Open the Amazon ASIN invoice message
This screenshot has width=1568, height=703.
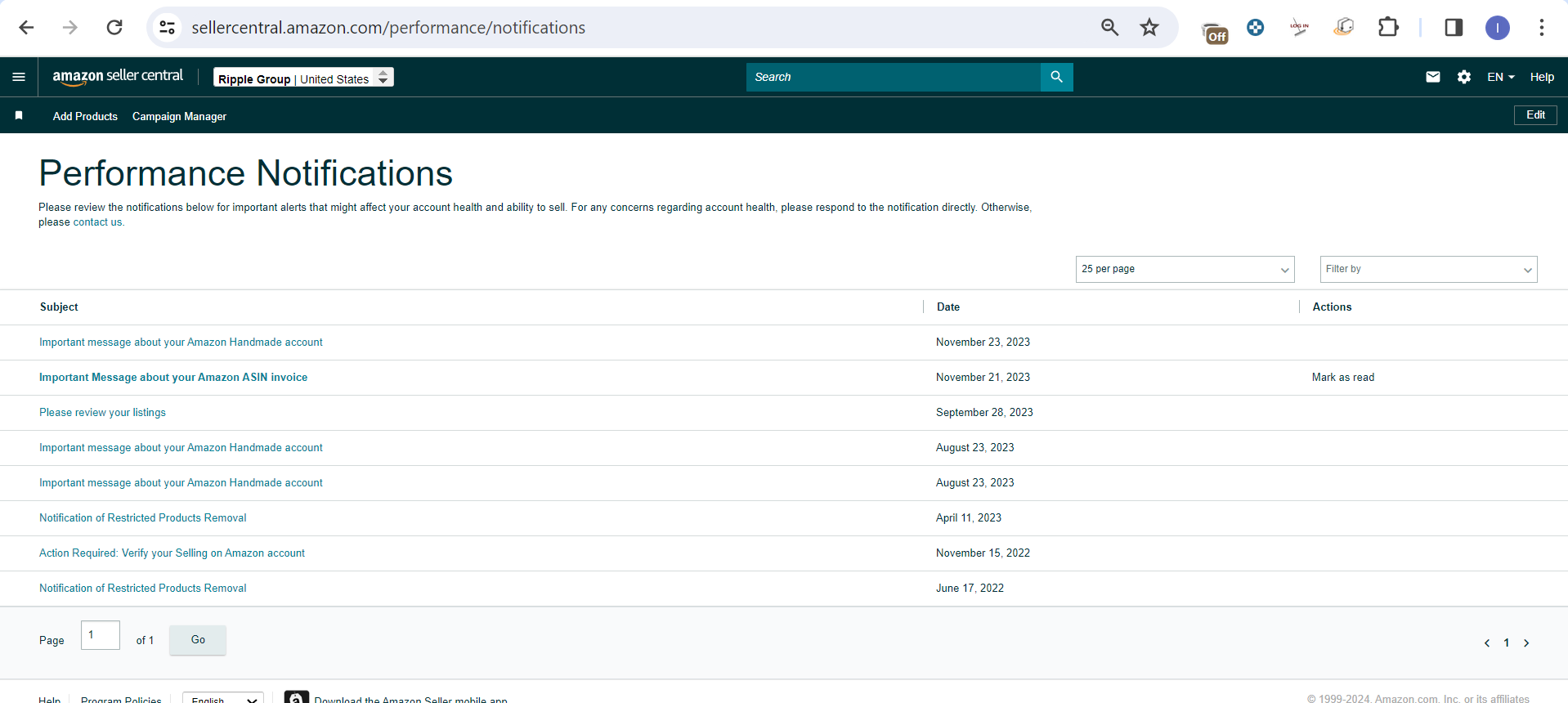tap(173, 378)
